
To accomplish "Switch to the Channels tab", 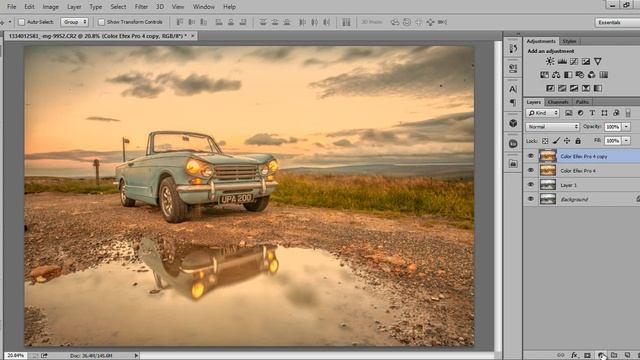I will 558,102.
